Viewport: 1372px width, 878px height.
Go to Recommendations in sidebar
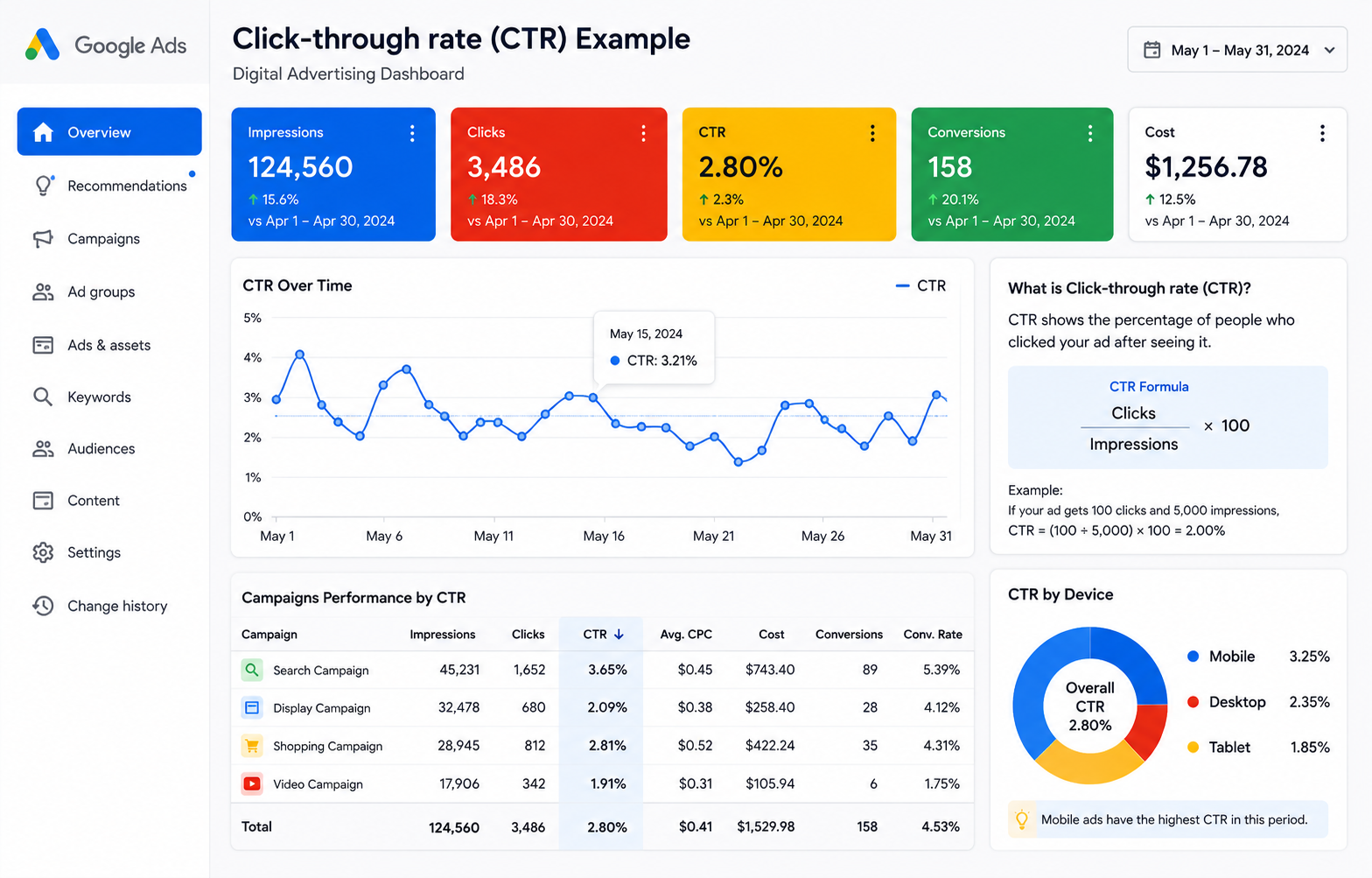(109, 186)
